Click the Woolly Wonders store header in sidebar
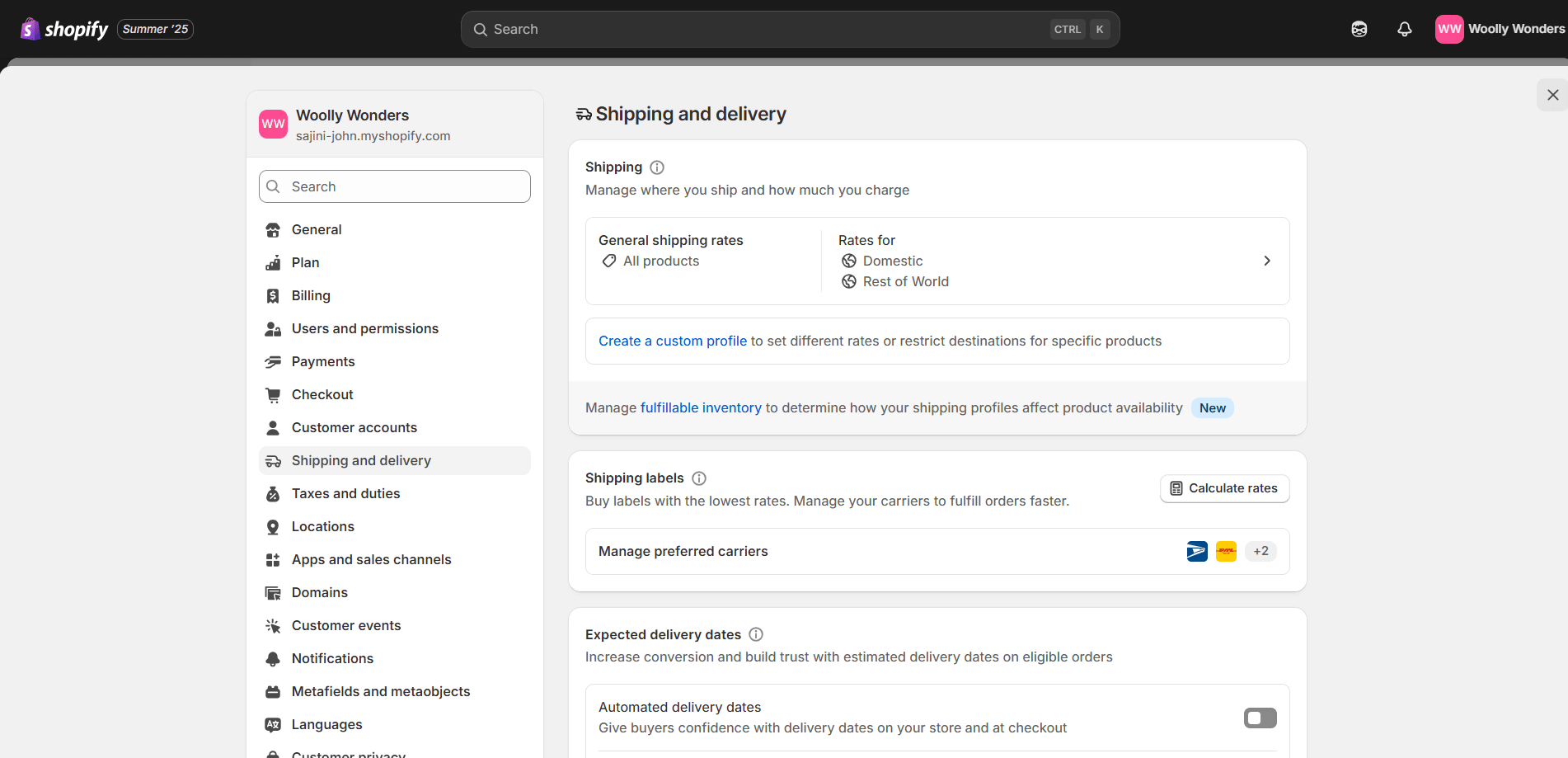The width and height of the screenshot is (1568, 758). pos(395,124)
